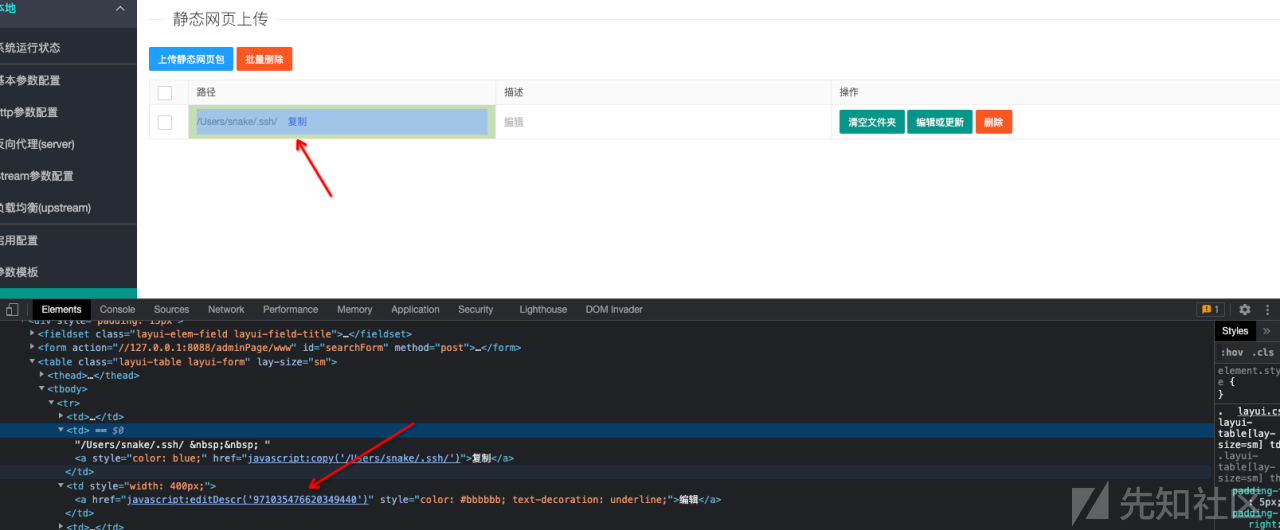1280x530 pixels.
Task: Tick the checkbox for the /Users/snake/.ssh/ row
Action: tap(165, 122)
